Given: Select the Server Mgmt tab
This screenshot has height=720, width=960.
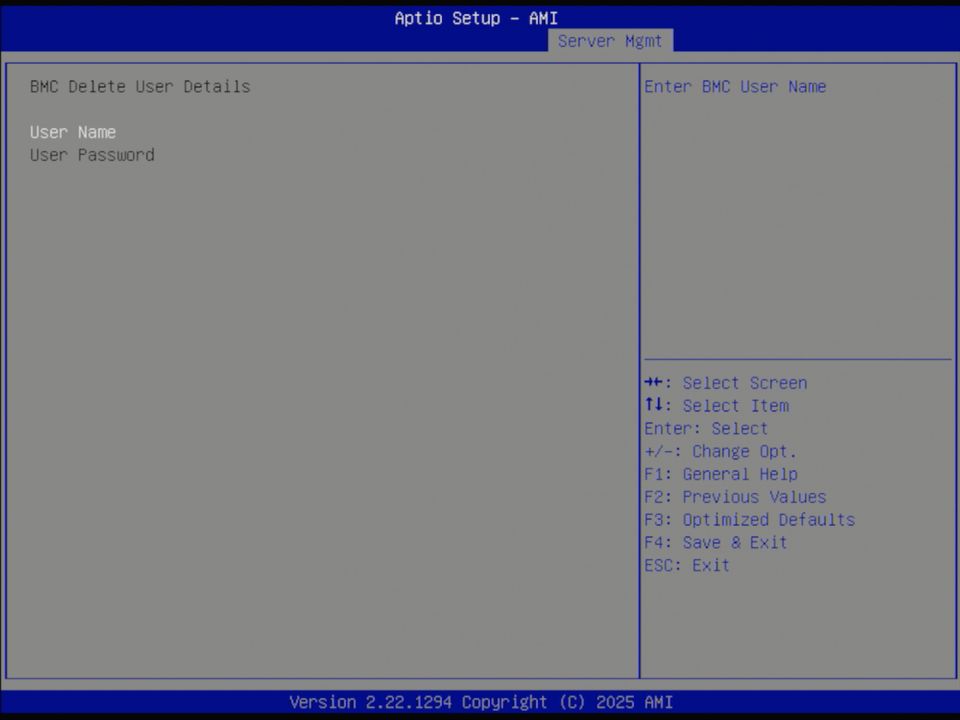Looking at the screenshot, I should point(610,41).
